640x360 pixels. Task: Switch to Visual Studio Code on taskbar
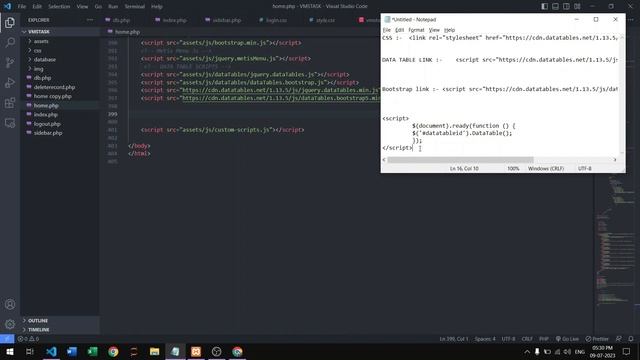click(x=51, y=351)
